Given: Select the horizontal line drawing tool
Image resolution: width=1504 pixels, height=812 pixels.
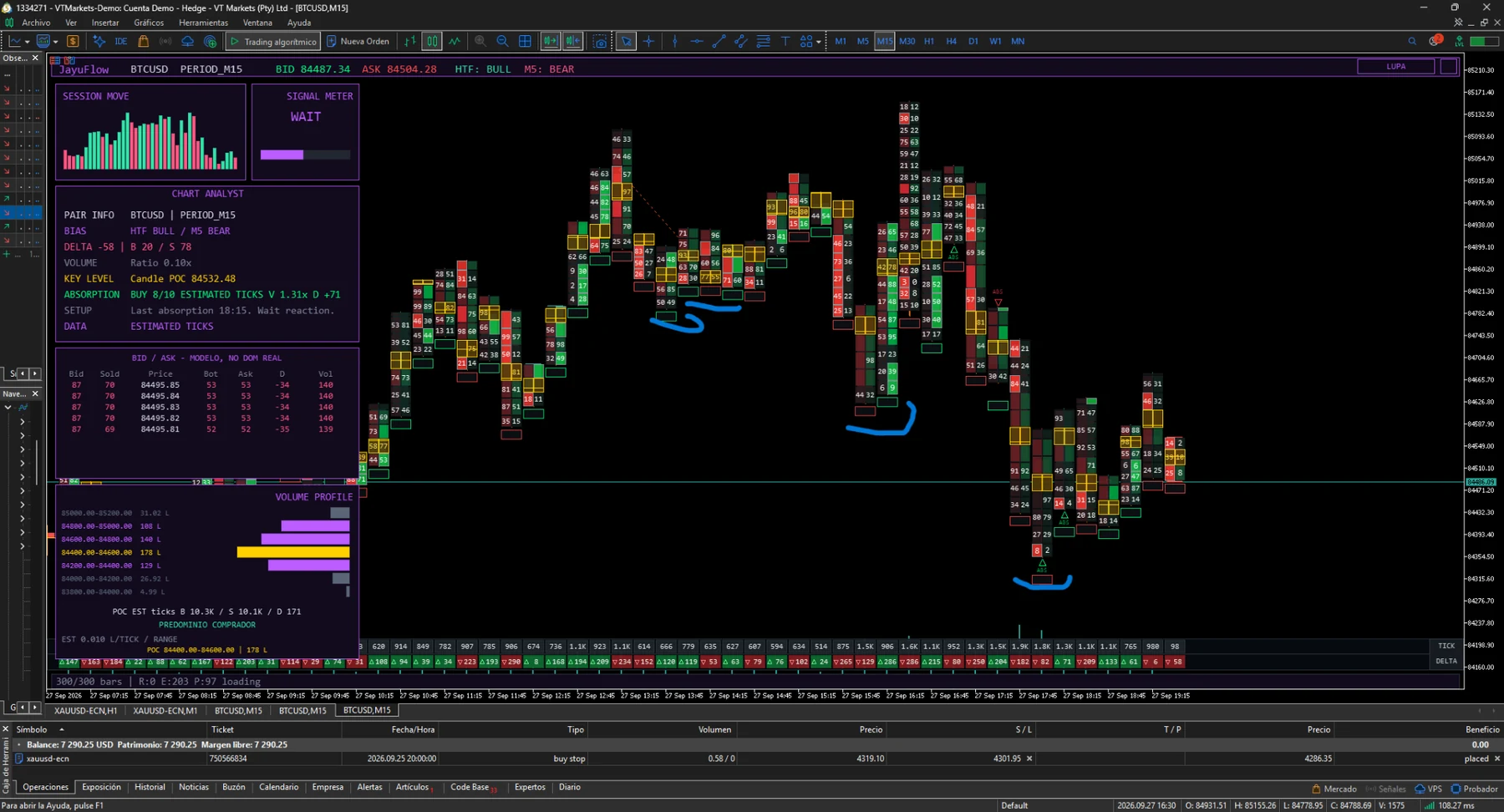Looking at the screenshot, I should coord(697,41).
